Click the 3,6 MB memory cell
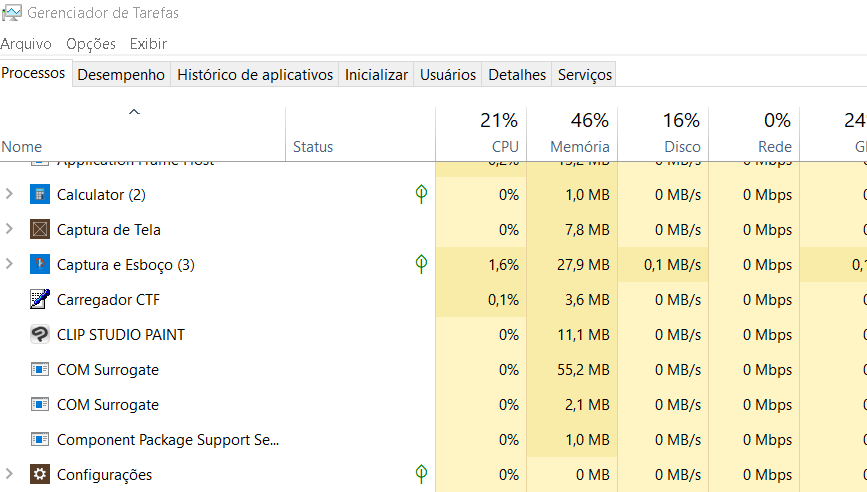 pos(572,300)
